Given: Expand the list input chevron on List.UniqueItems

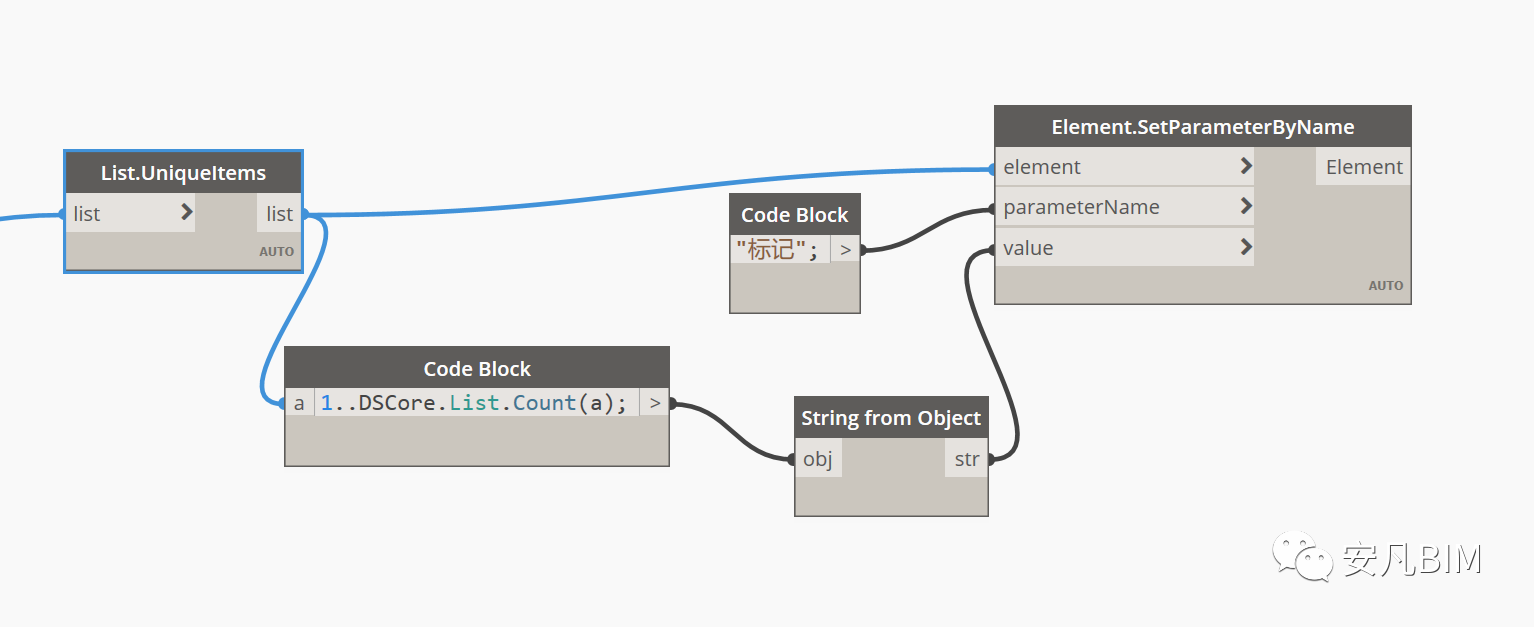Looking at the screenshot, I should coord(187,213).
